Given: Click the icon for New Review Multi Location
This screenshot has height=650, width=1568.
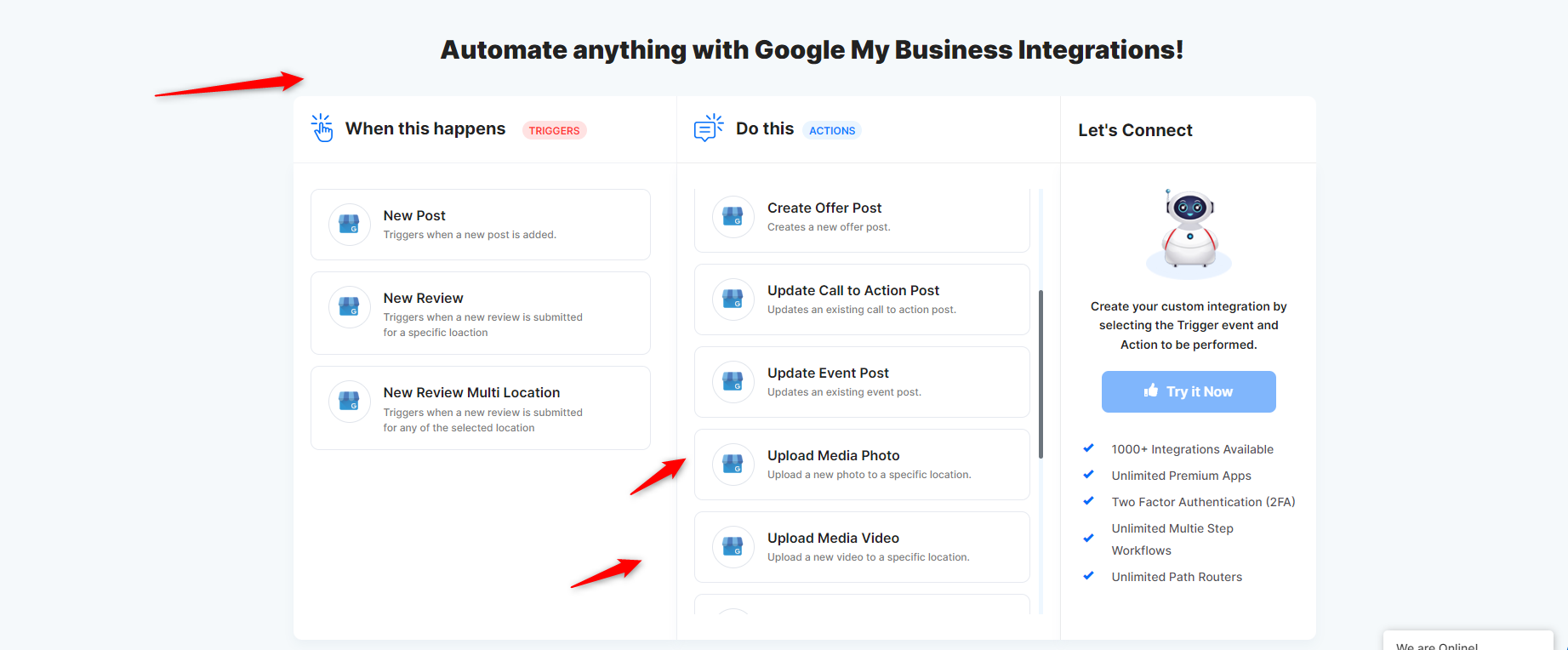Looking at the screenshot, I should tap(349, 402).
